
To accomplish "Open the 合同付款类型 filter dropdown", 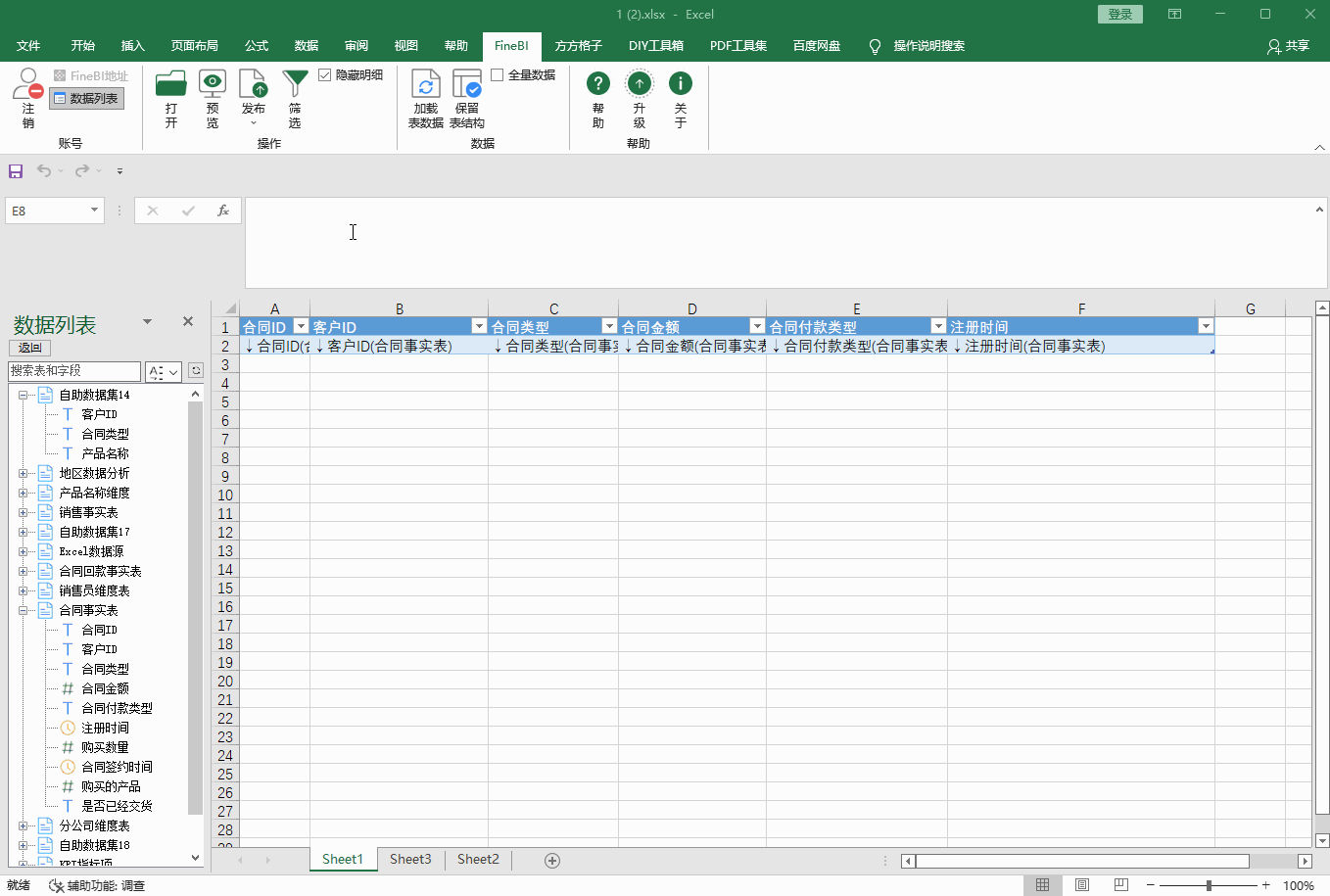I will [938, 326].
